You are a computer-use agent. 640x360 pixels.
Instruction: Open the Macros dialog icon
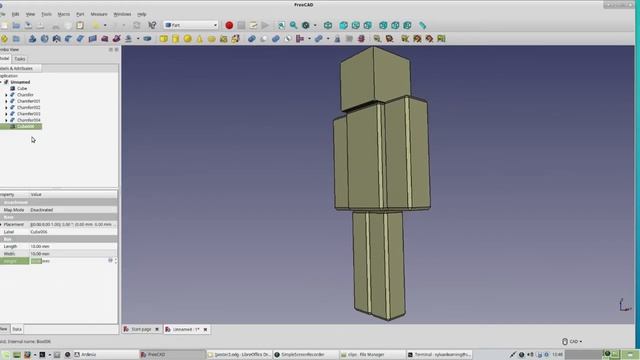pos(253,25)
